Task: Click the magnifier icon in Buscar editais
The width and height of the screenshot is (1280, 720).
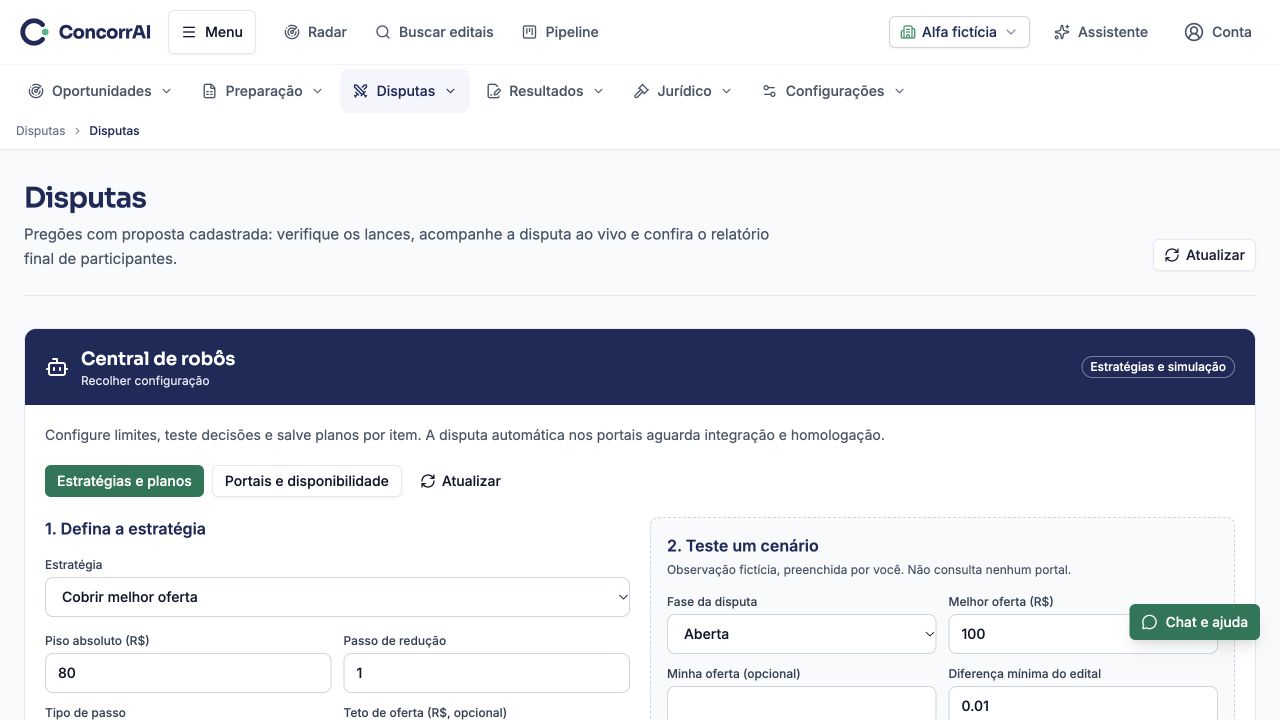Action: click(x=383, y=32)
